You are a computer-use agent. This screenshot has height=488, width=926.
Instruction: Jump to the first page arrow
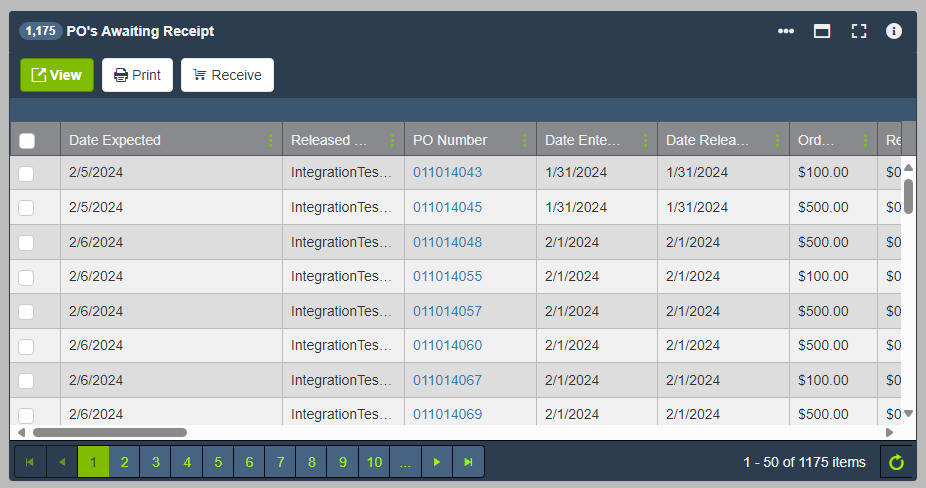(x=29, y=462)
